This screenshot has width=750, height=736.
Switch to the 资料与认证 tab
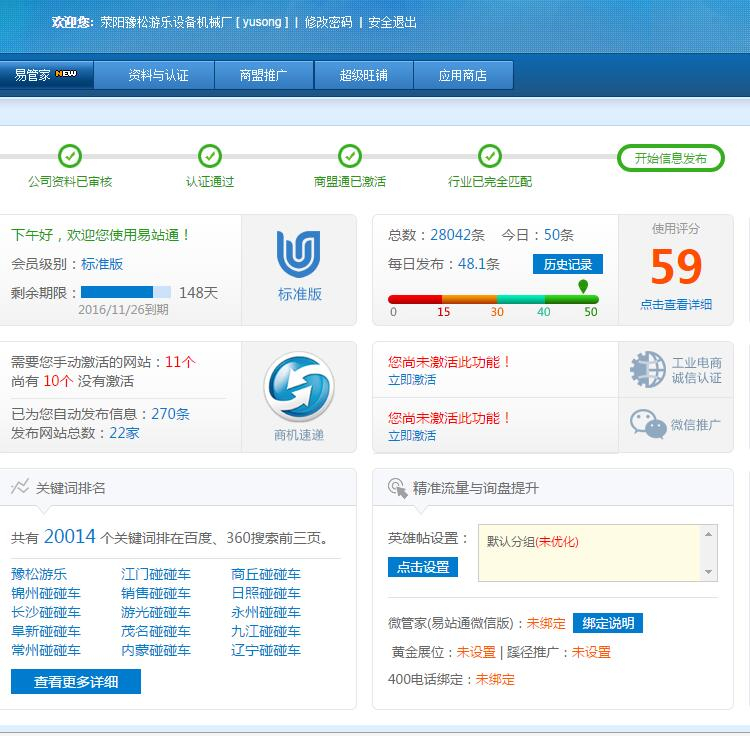pos(154,75)
